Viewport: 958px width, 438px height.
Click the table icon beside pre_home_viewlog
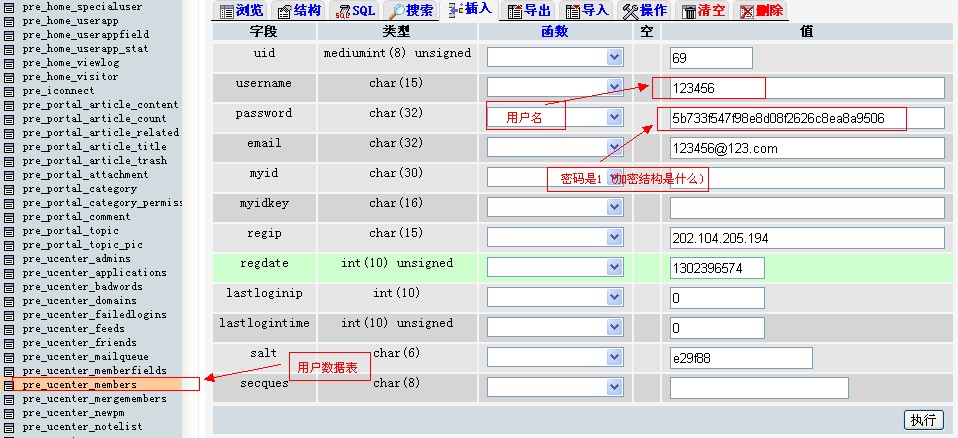(x=9, y=63)
